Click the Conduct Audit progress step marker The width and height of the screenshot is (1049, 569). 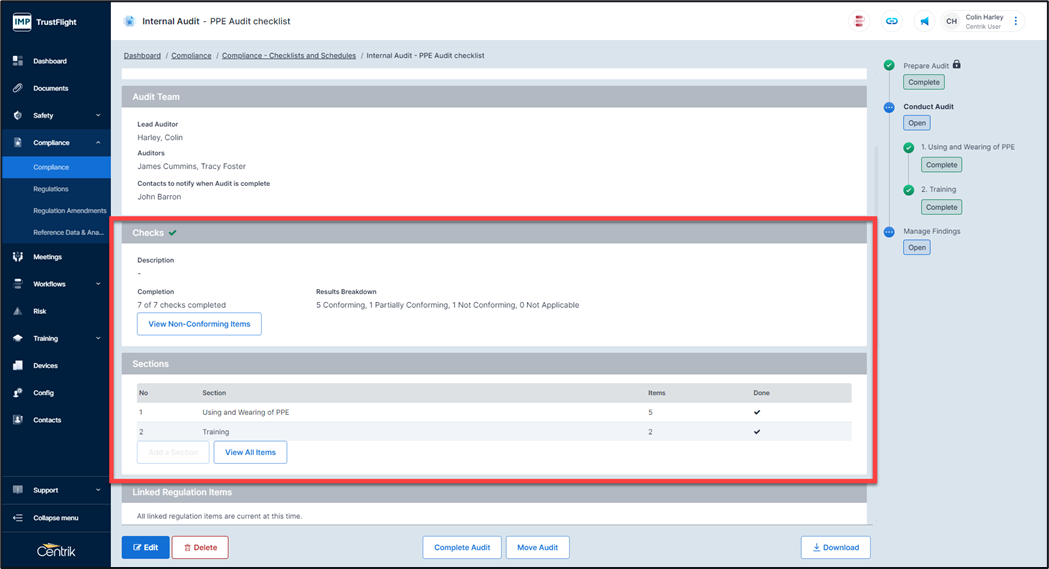pyautogui.click(x=889, y=107)
